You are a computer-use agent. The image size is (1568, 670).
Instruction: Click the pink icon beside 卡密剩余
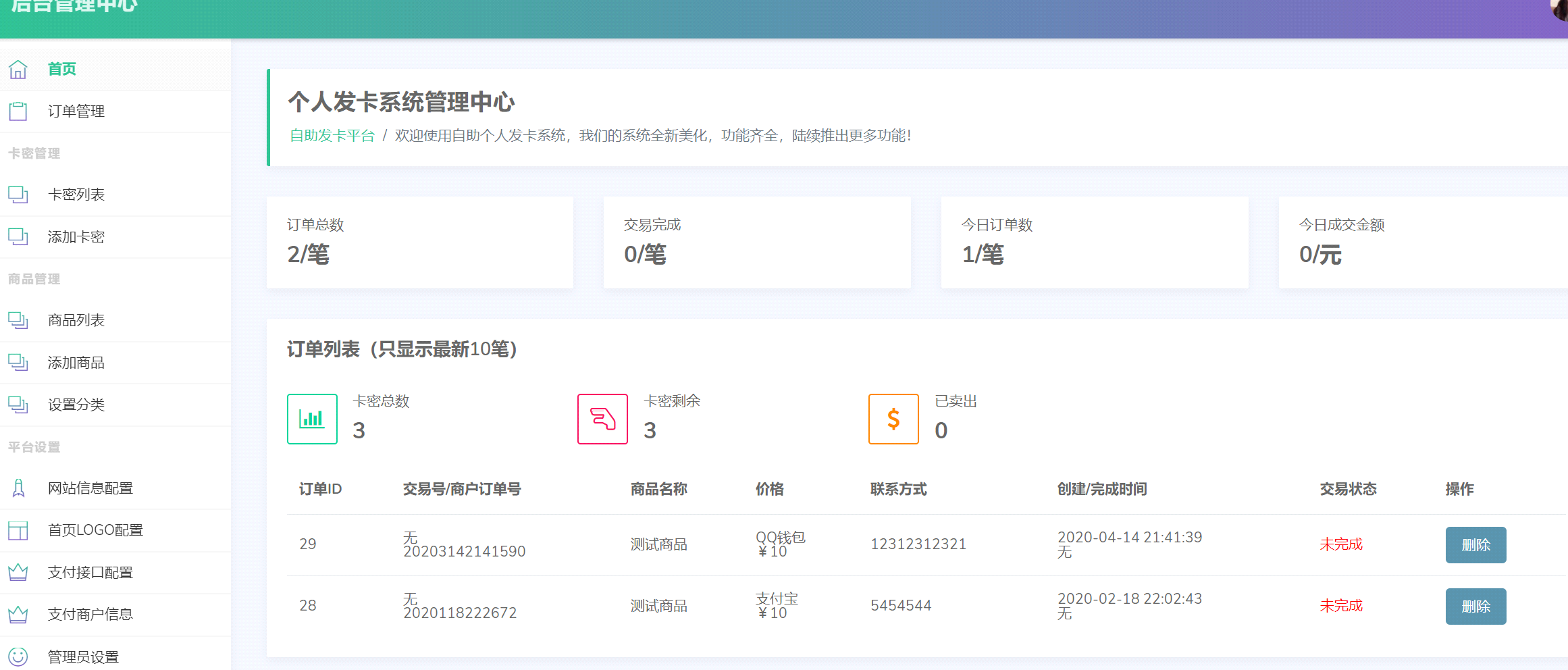[x=602, y=419]
